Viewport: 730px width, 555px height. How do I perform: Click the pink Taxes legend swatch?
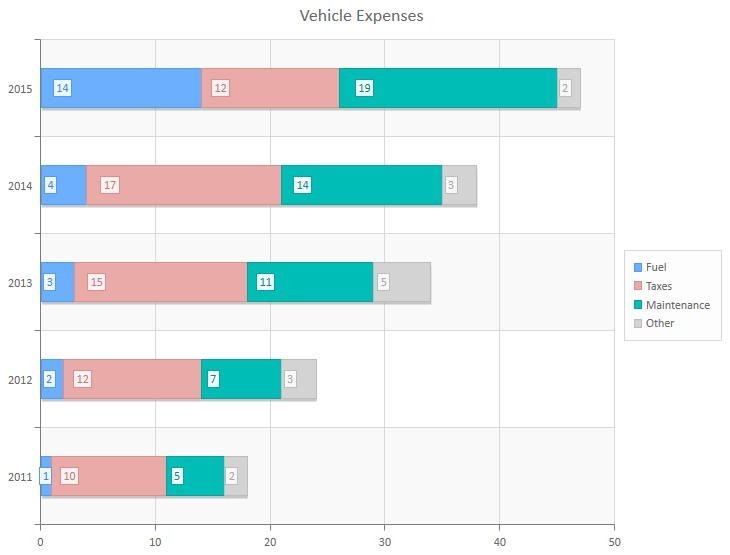pos(638,286)
